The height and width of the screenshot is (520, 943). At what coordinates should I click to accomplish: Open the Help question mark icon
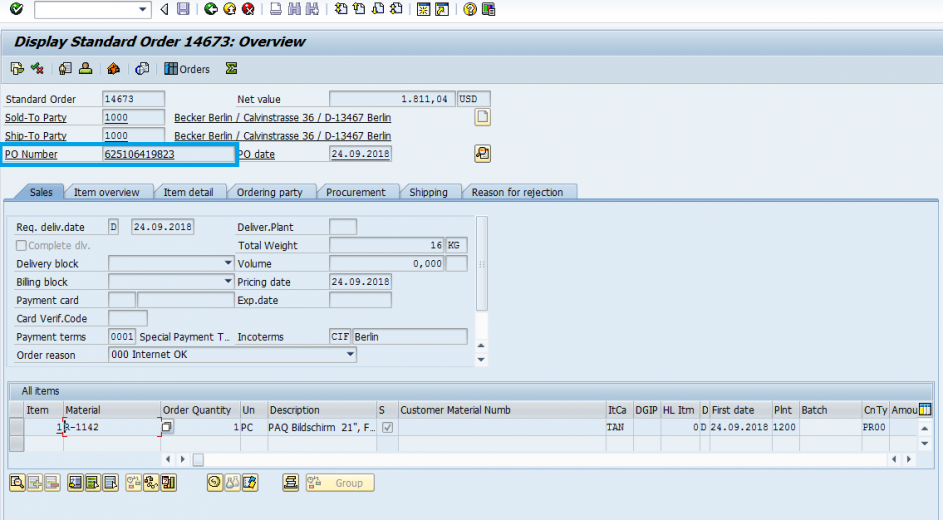470,9
